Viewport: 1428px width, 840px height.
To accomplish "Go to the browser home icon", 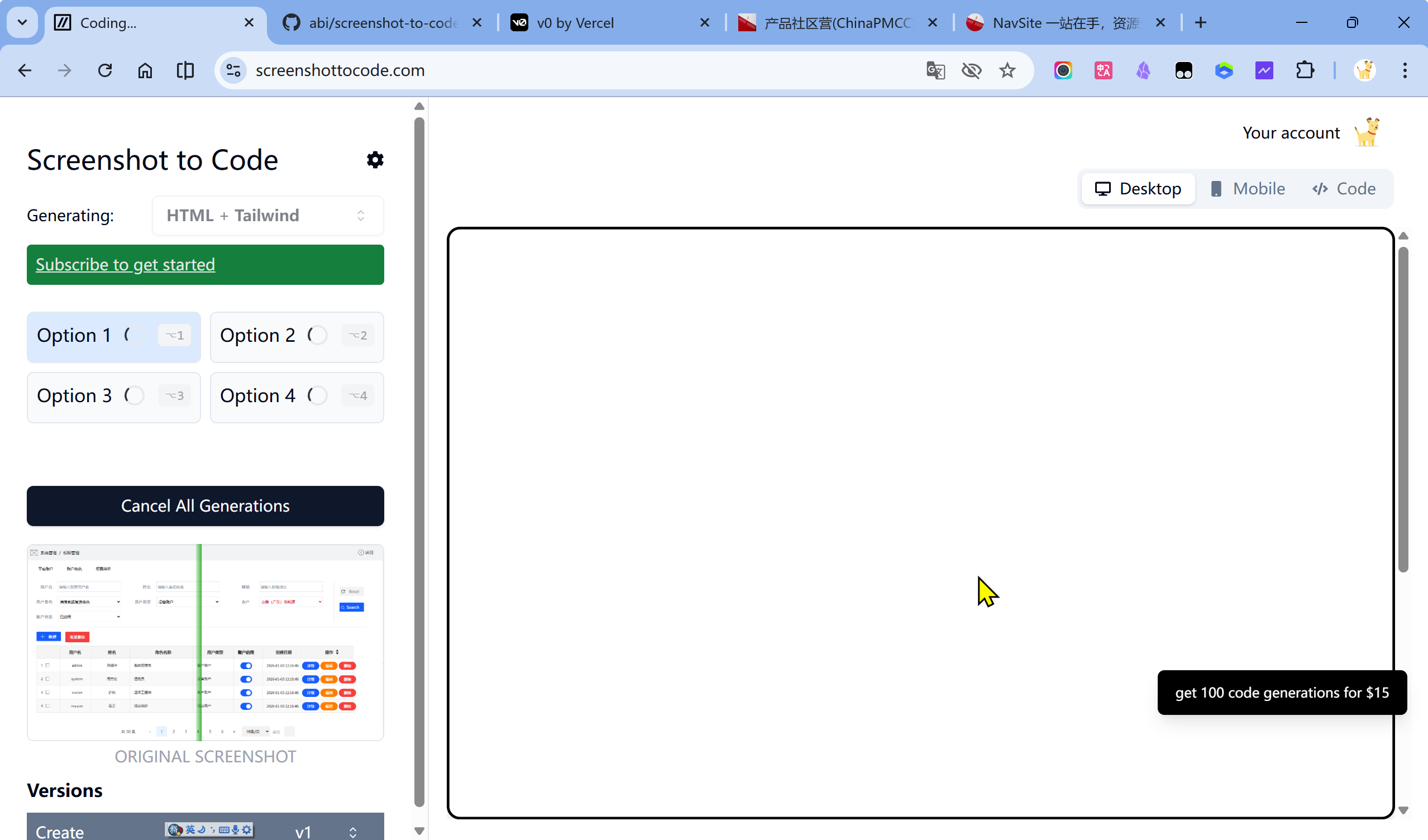I will [x=145, y=70].
